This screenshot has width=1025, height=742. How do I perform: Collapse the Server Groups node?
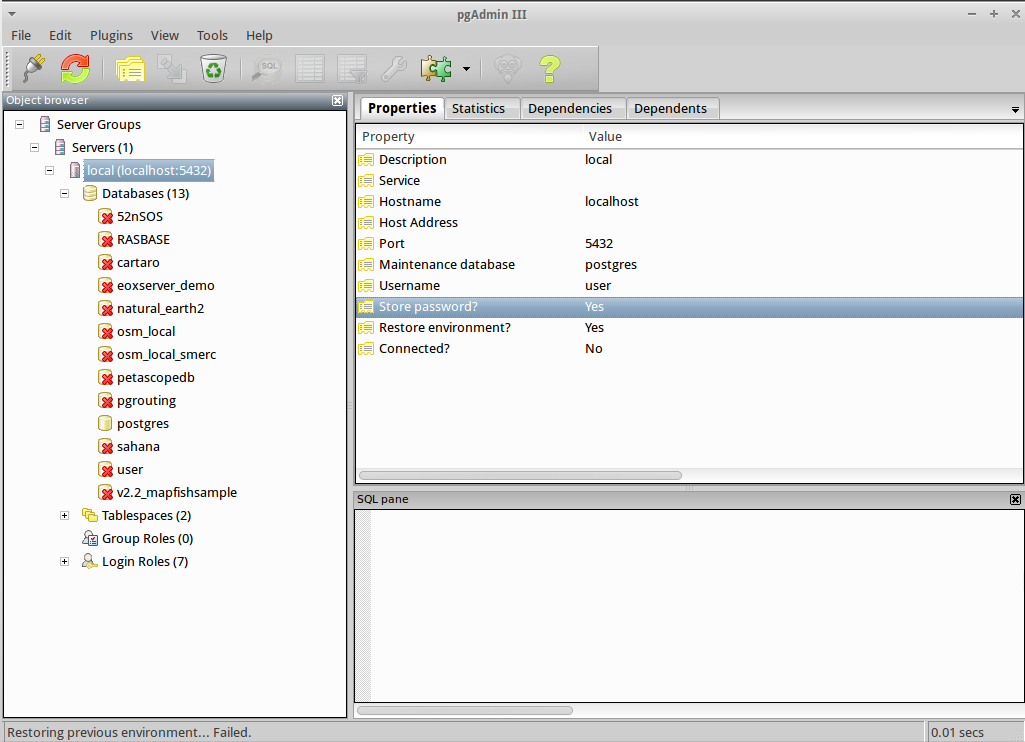[20, 124]
